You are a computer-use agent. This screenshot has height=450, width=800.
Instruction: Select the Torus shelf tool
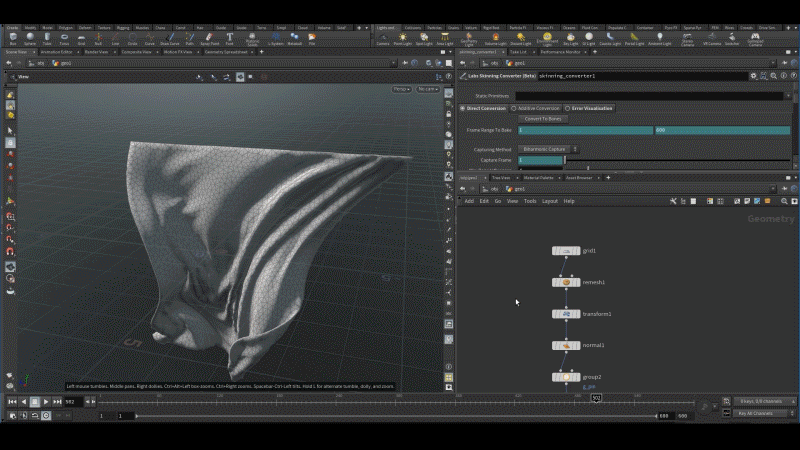(x=64, y=39)
